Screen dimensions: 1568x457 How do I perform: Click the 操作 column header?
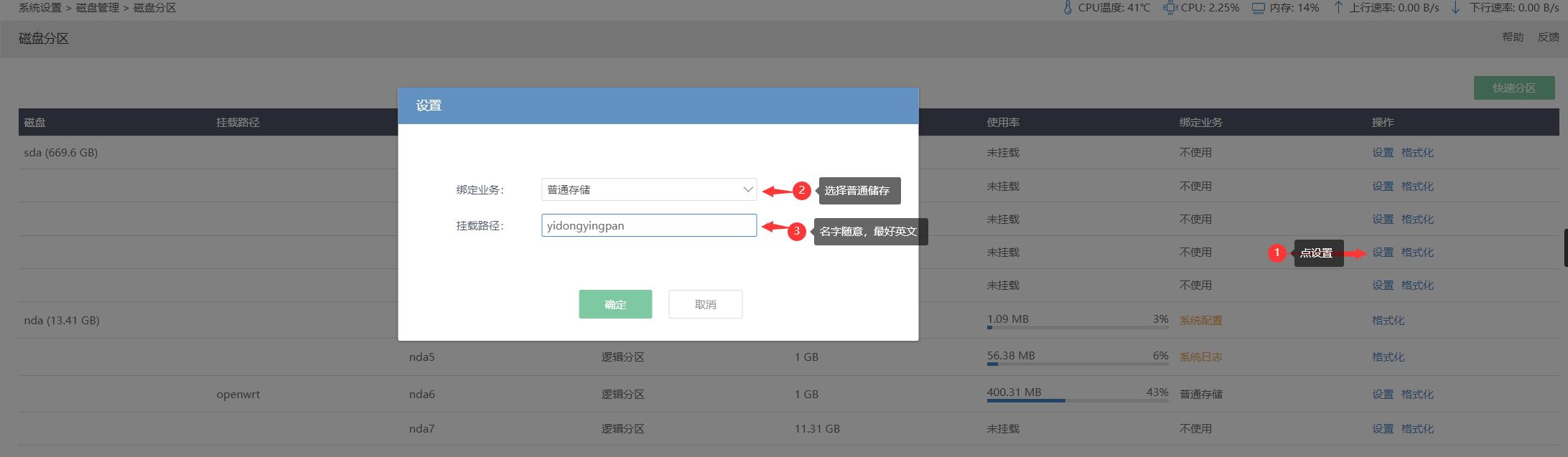pos(1383,123)
